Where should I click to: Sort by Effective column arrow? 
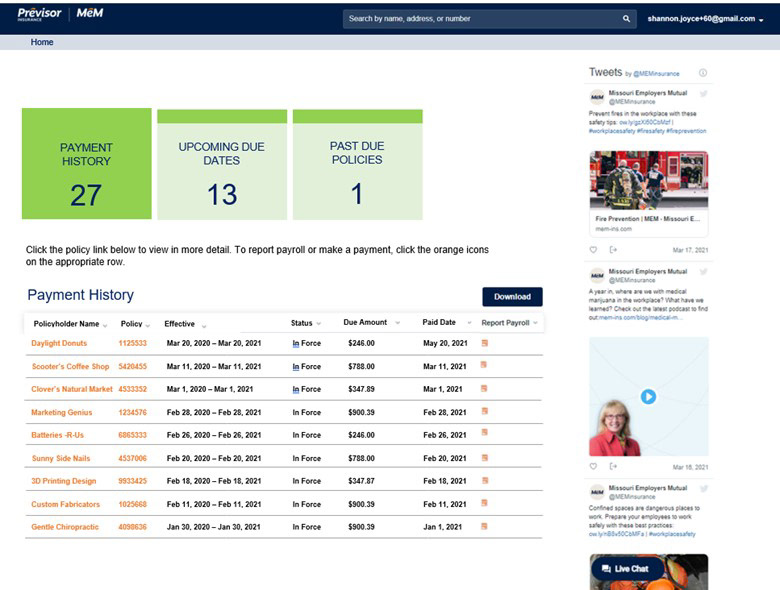[x=204, y=325]
